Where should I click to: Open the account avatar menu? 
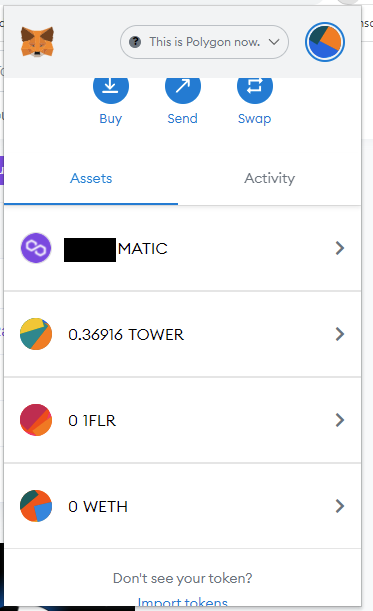tap(325, 42)
